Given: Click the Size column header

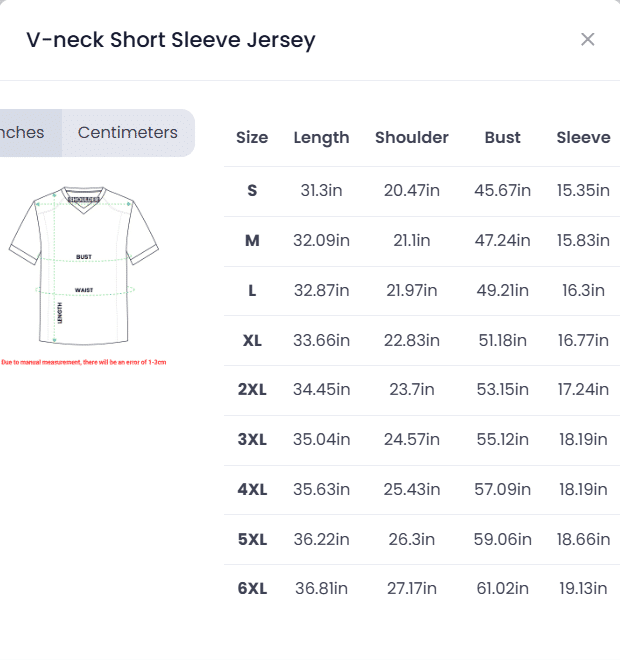Looking at the screenshot, I should pos(252,138).
